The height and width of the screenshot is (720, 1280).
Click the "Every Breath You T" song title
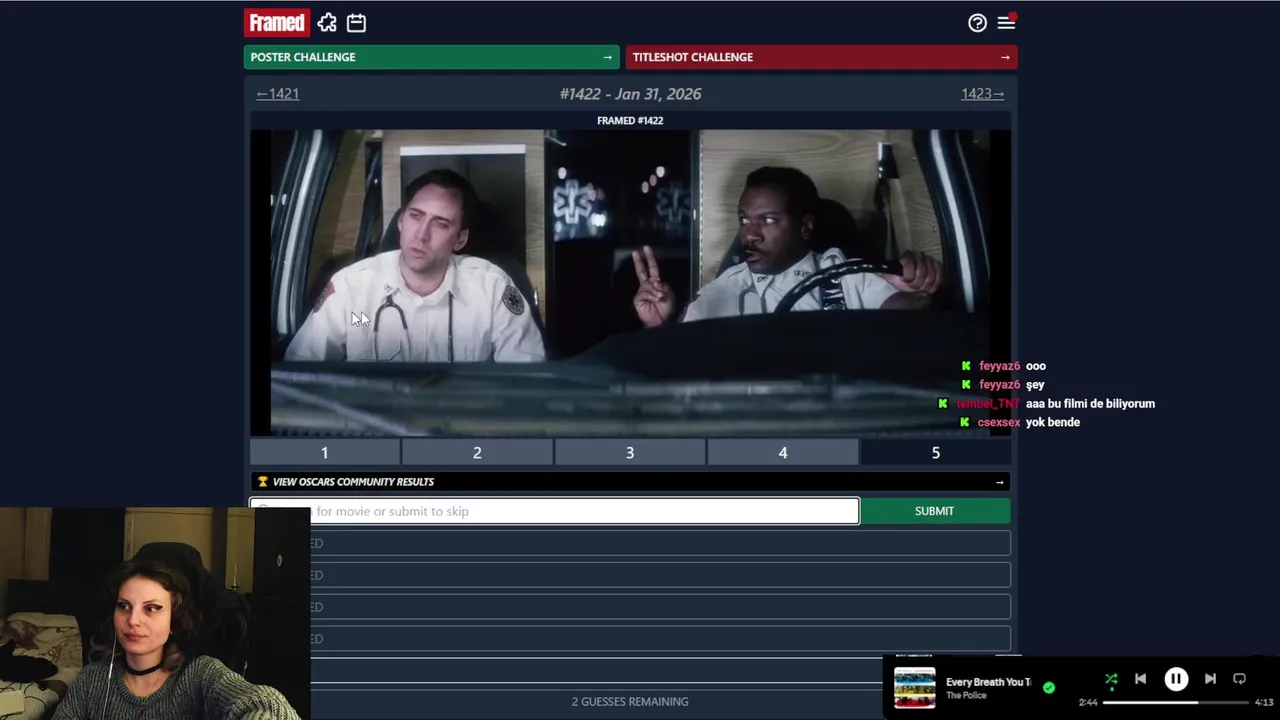(988, 682)
